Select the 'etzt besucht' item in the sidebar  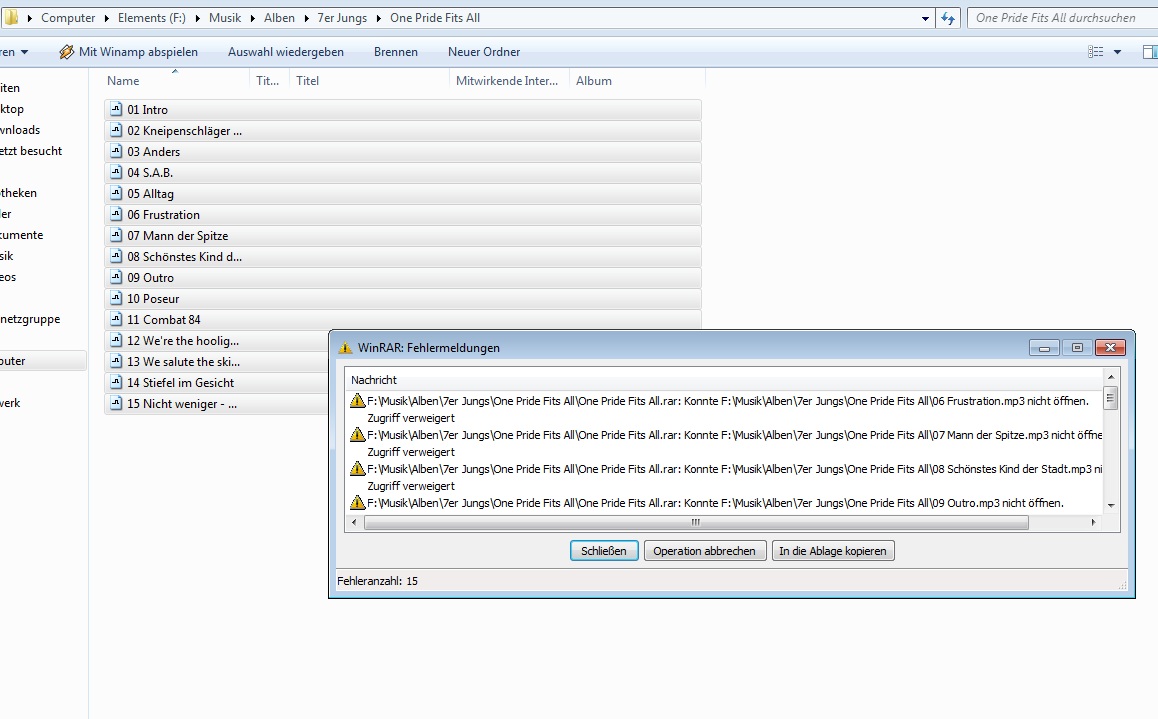[31, 151]
